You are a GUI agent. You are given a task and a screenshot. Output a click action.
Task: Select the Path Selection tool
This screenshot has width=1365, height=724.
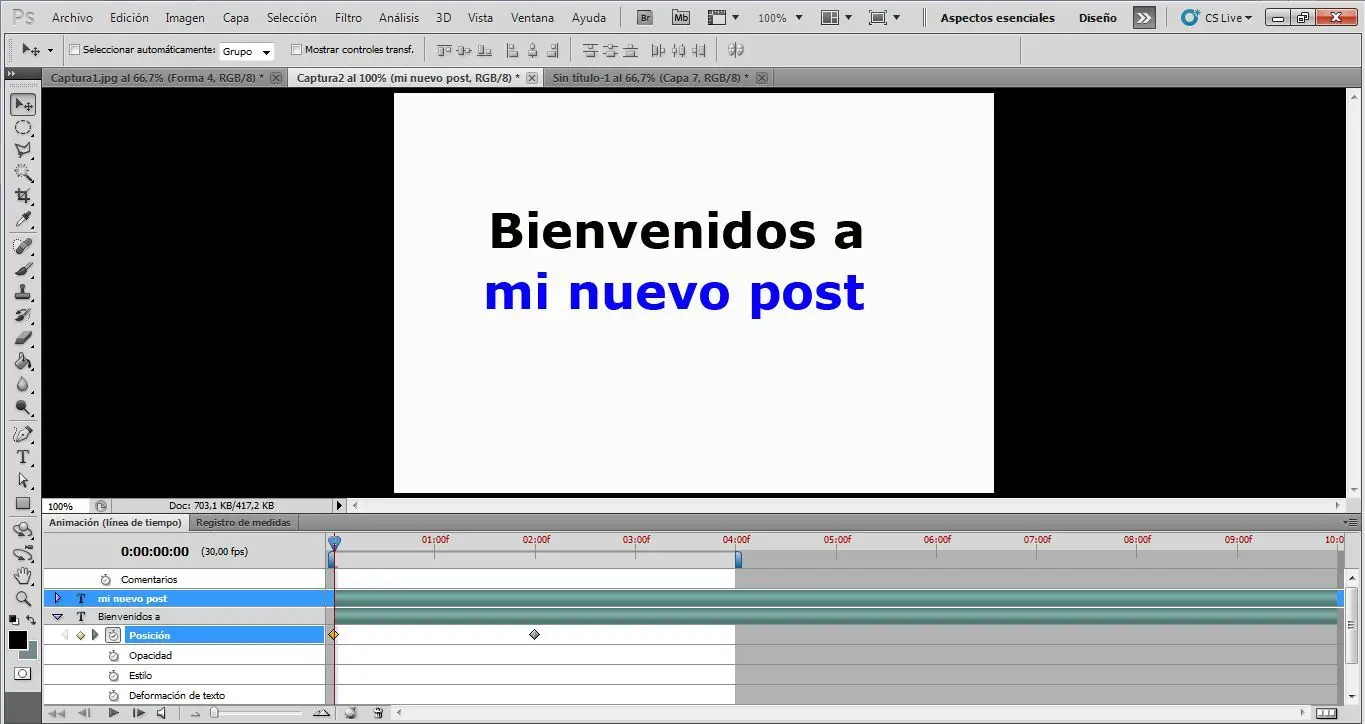[x=23, y=481]
